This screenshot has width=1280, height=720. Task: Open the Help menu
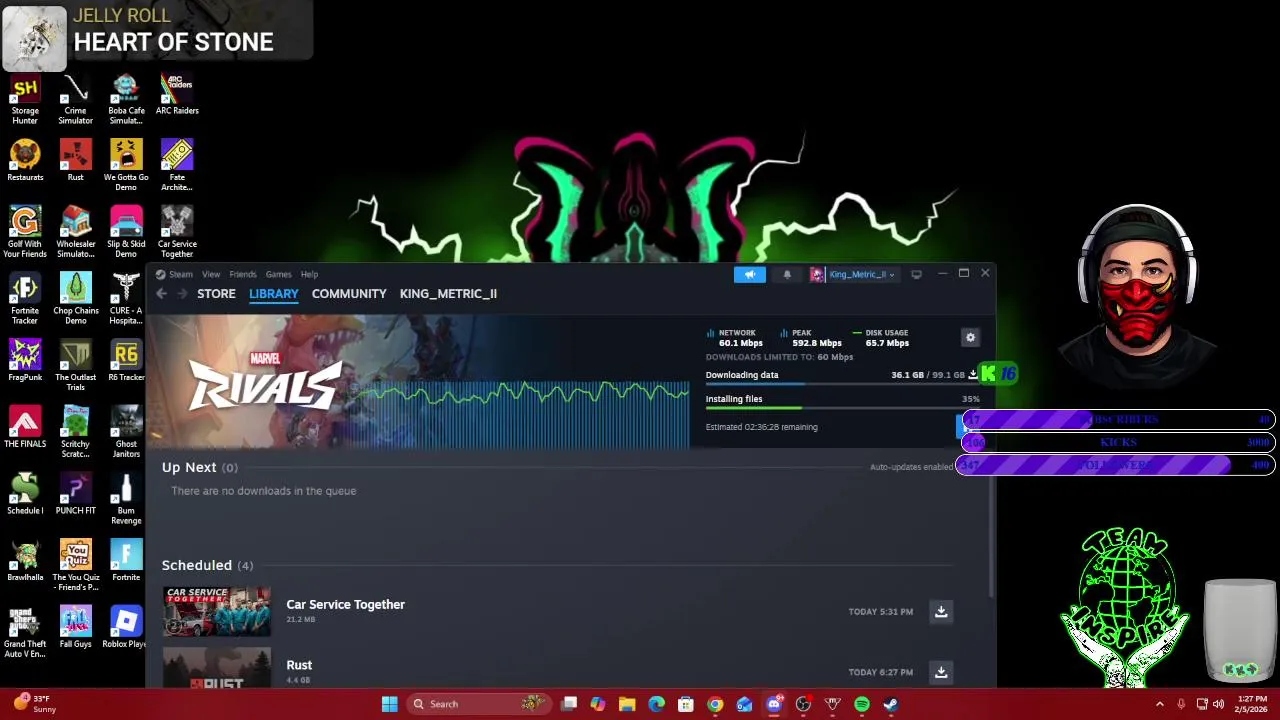[x=310, y=274]
